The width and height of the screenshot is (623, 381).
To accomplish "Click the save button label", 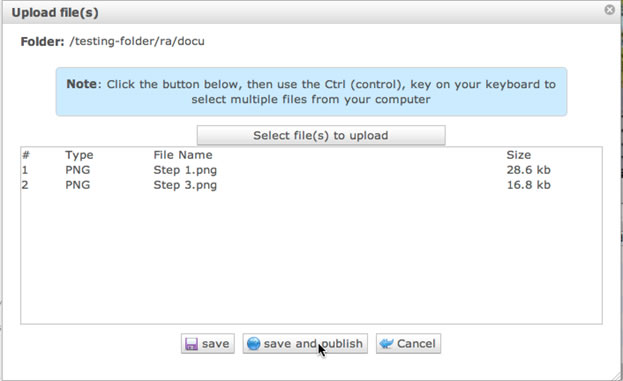I will (x=215, y=344).
